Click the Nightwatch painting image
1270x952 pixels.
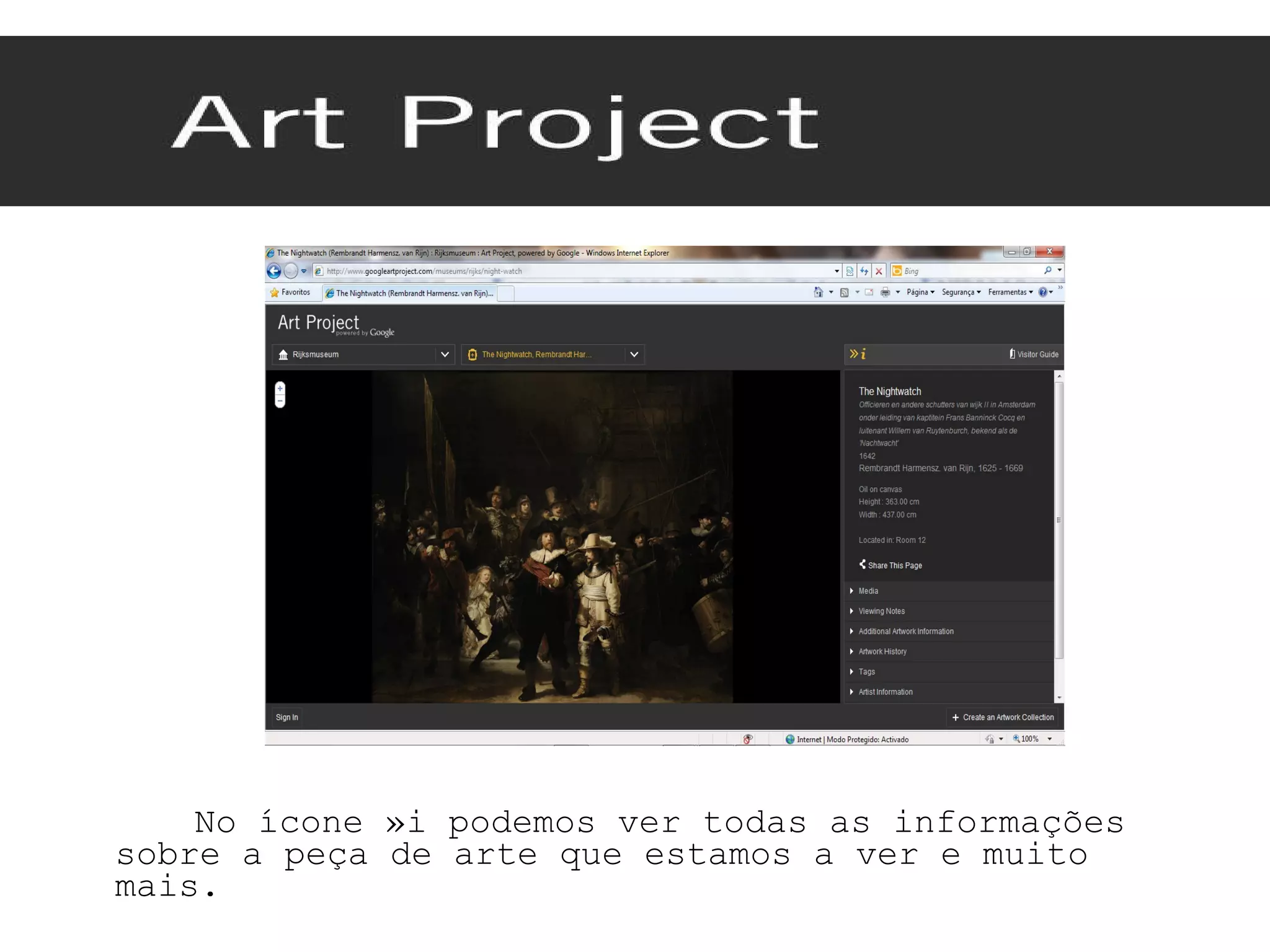pyautogui.click(x=552, y=537)
